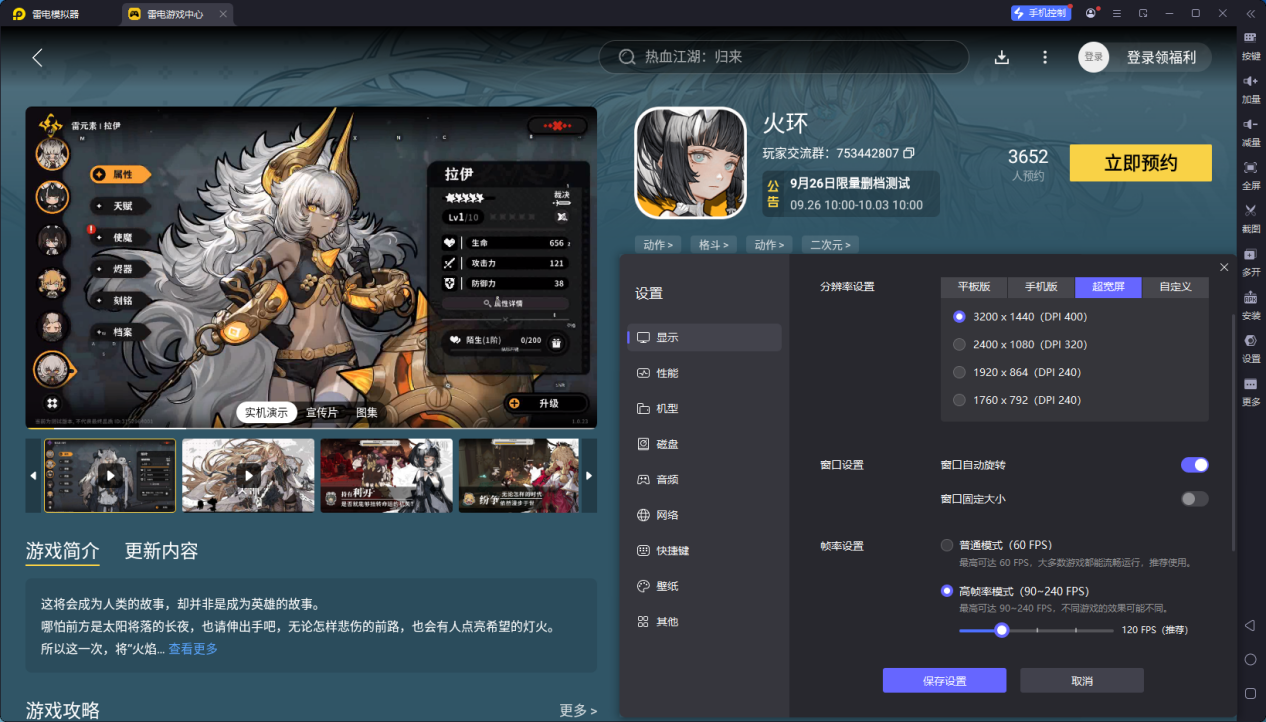Click the 火环 game avatar icon
The image size is (1266, 722).
[x=691, y=163]
